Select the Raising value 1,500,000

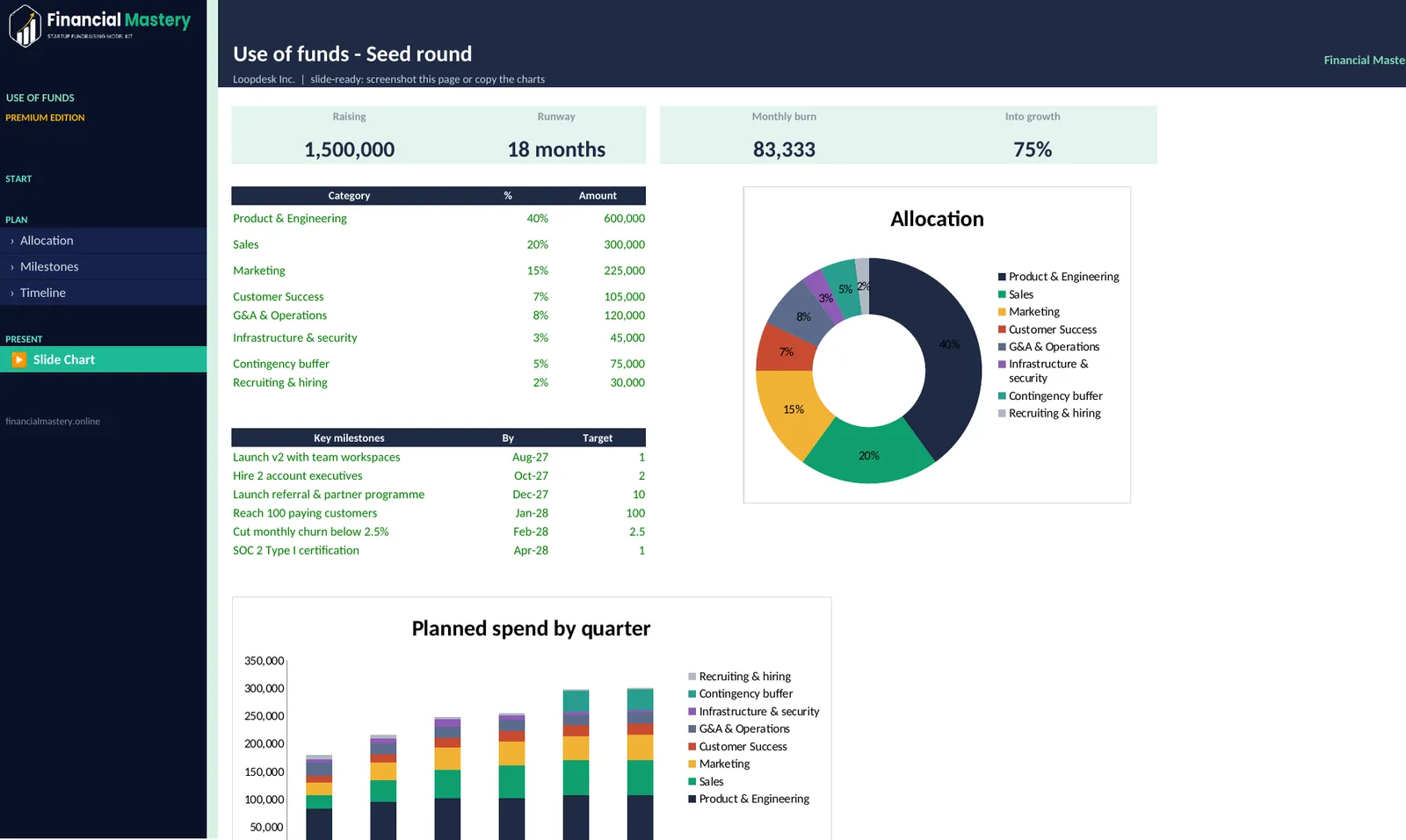coord(350,149)
